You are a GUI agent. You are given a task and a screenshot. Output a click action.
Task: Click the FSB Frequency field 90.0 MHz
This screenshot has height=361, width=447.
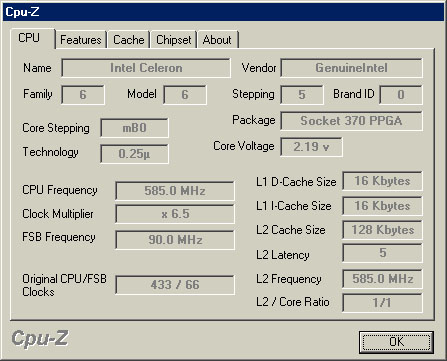coord(175,240)
